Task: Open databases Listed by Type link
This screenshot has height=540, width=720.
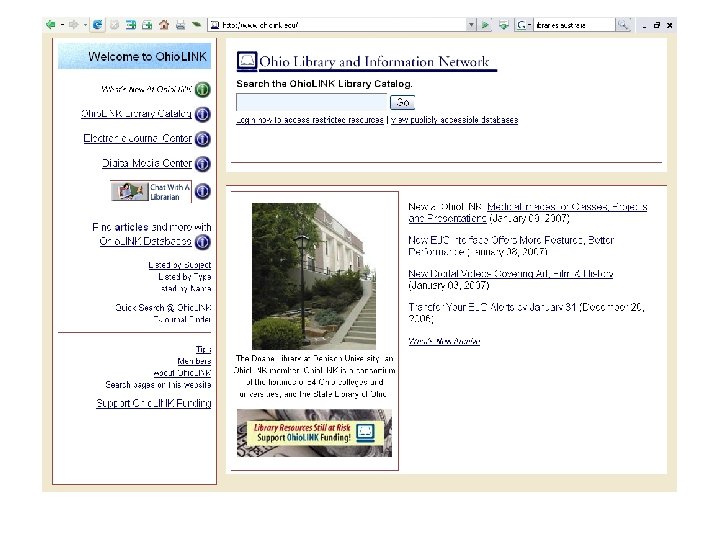Action: (185, 277)
